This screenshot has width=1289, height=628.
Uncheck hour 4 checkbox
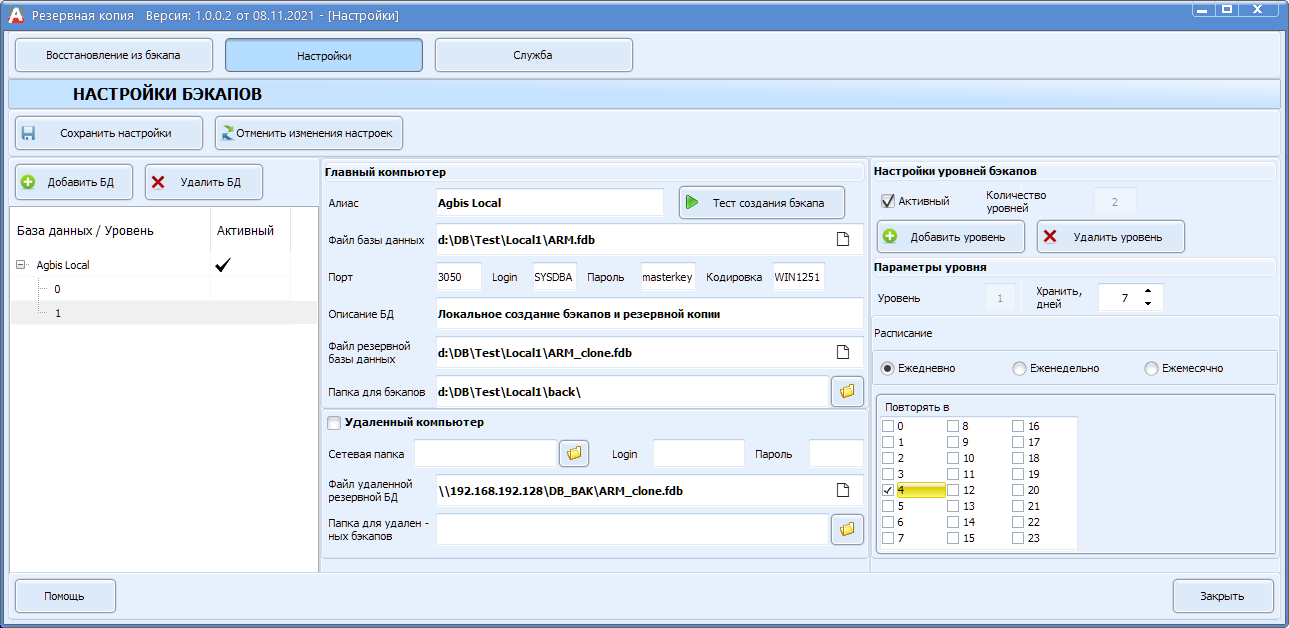click(x=888, y=490)
